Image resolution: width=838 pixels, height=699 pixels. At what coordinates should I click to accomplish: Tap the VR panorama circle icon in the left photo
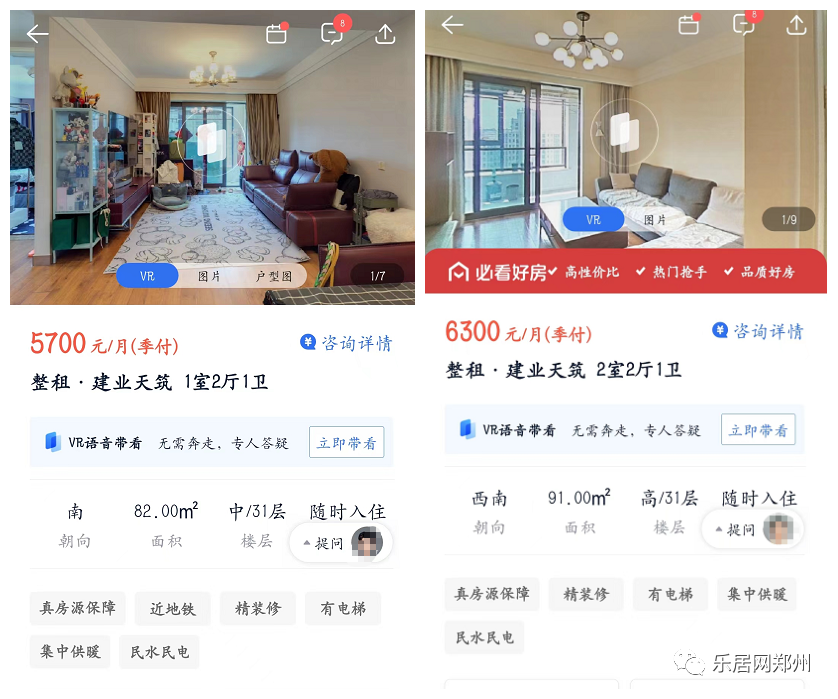[x=212, y=142]
